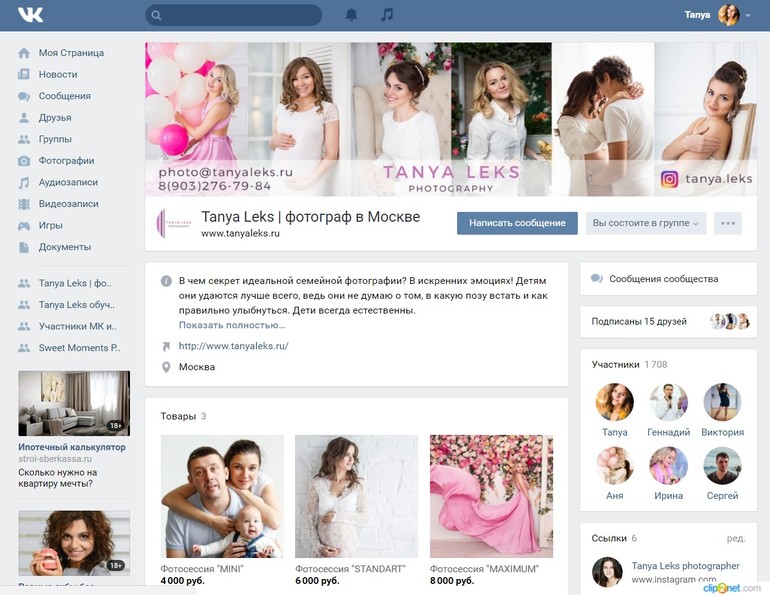The width and height of the screenshot is (770, 595).
Task: Expand the Tanya profile menu arrow
Action: (748, 16)
